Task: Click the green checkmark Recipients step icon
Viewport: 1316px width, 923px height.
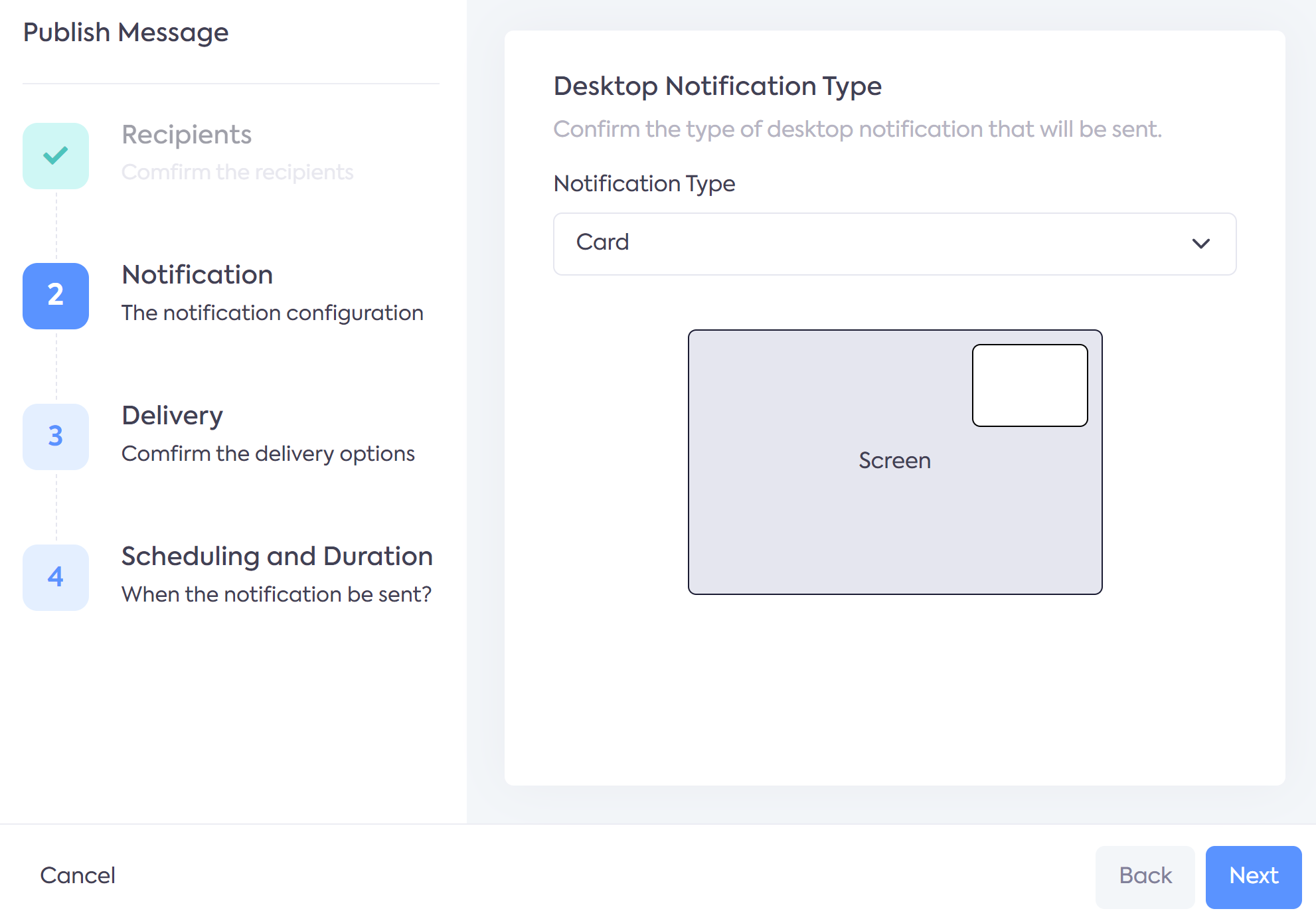Action: tap(56, 156)
